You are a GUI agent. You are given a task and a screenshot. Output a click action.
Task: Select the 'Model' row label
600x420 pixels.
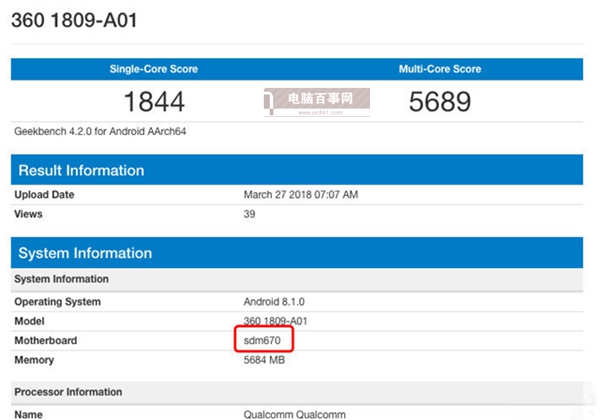(x=29, y=321)
